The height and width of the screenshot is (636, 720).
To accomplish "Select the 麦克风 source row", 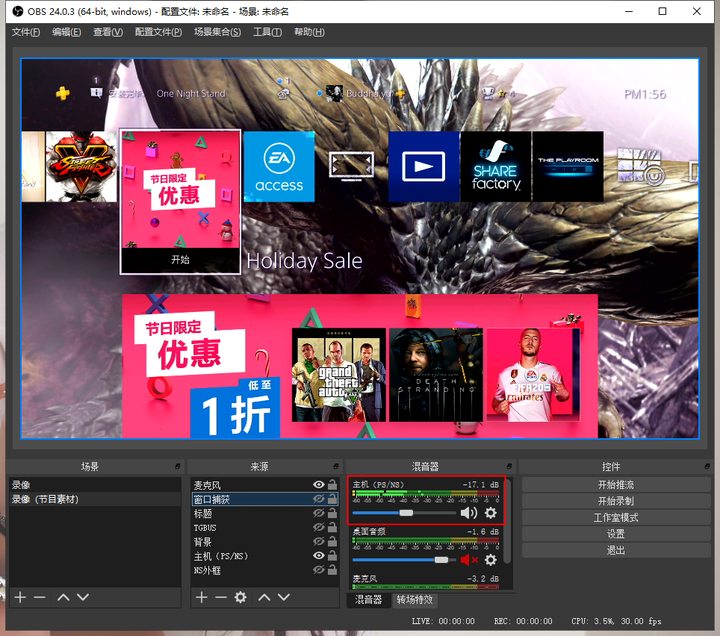I will pyautogui.click(x=265, y=484).
